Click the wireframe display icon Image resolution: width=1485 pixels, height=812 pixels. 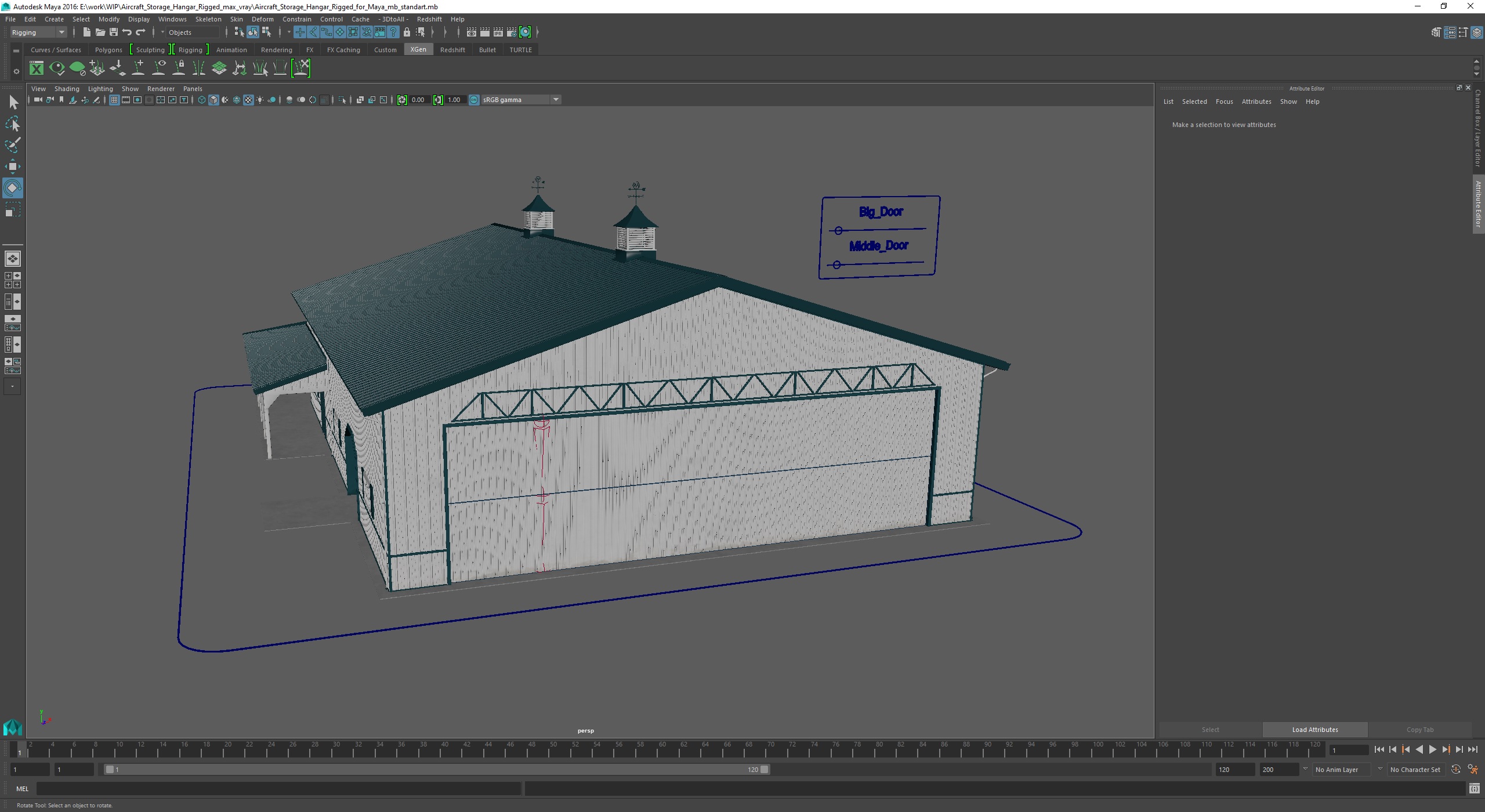click(200, 99)
